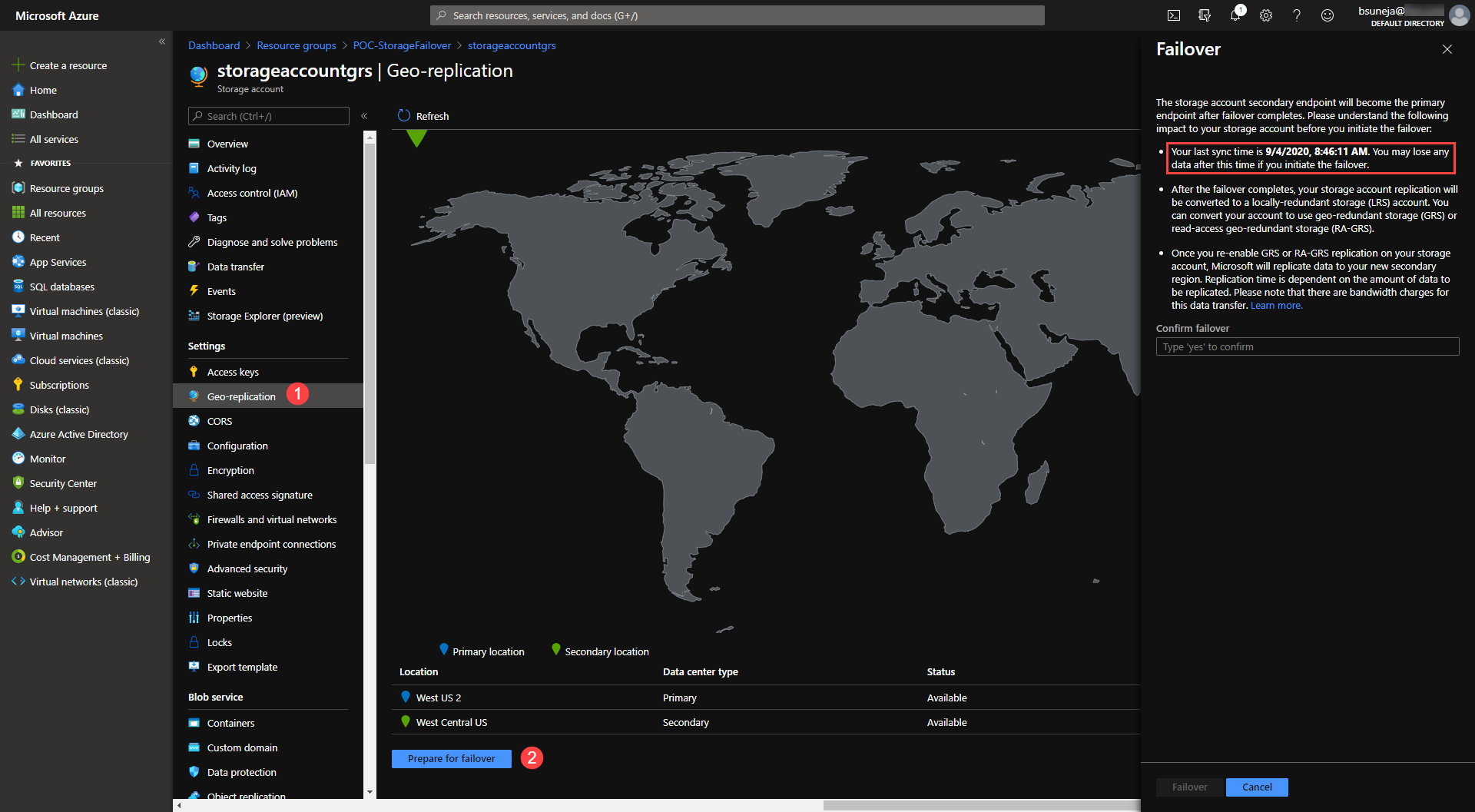Viewport: 1475px width, 812px height.
Task: Click storageaccountgrs breadcrumb link
Action: (x=512, y=45)
